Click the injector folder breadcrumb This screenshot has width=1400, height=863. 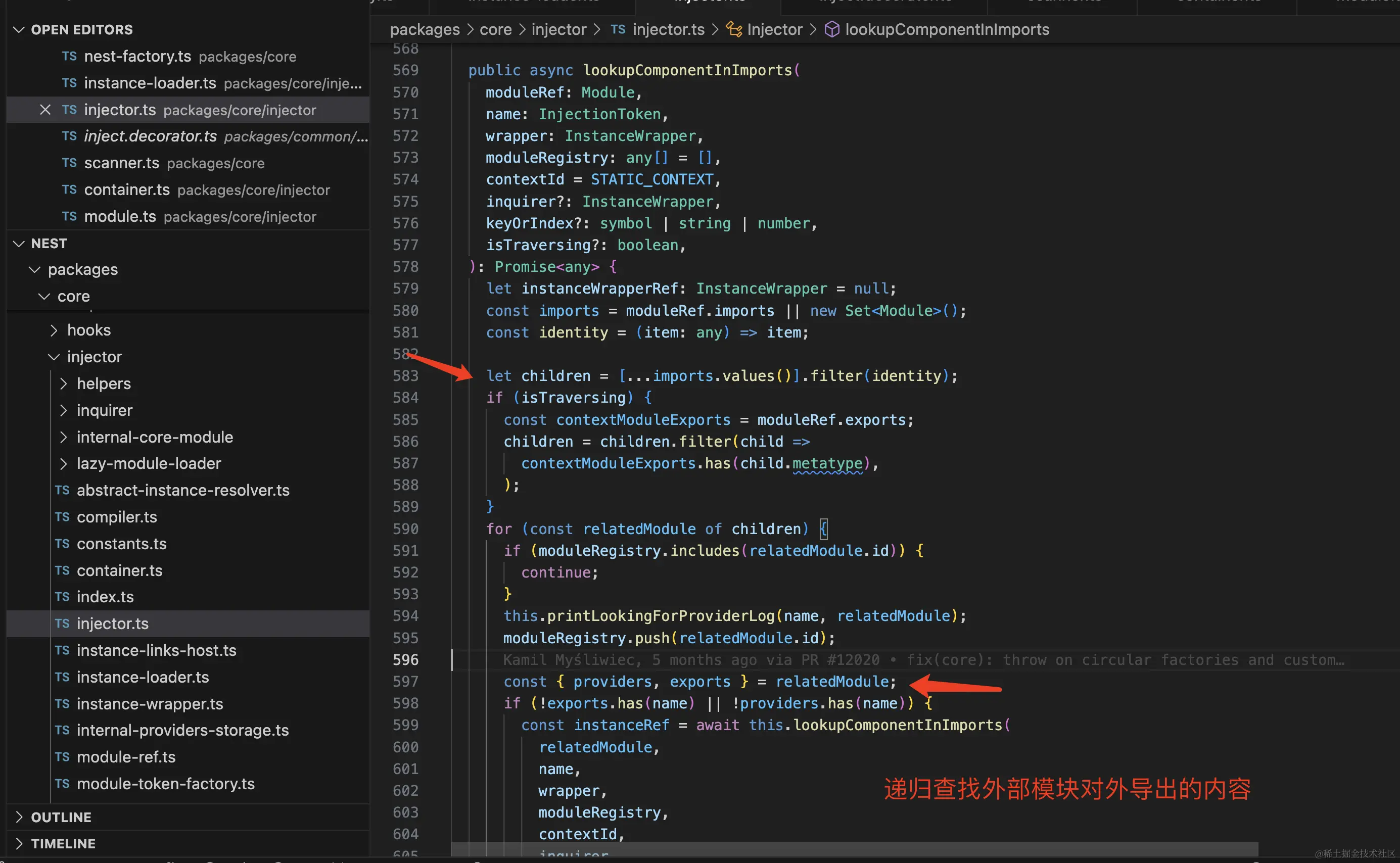point(559,29)
